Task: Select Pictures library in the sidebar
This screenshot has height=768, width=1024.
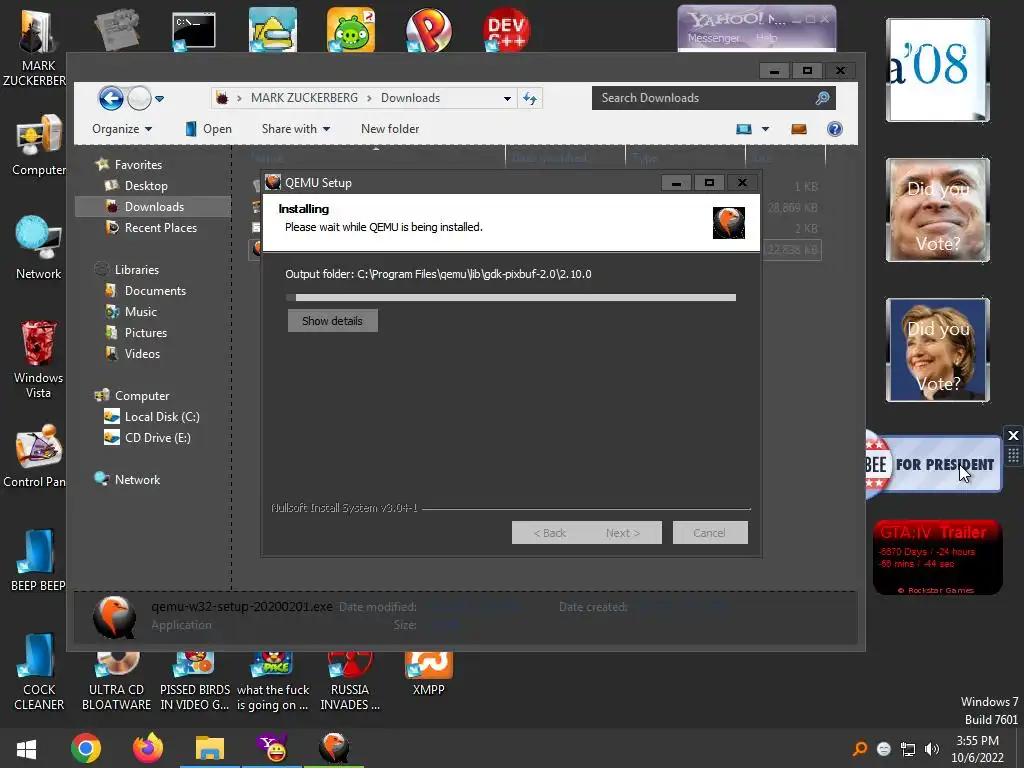Action: coord(146,333)
